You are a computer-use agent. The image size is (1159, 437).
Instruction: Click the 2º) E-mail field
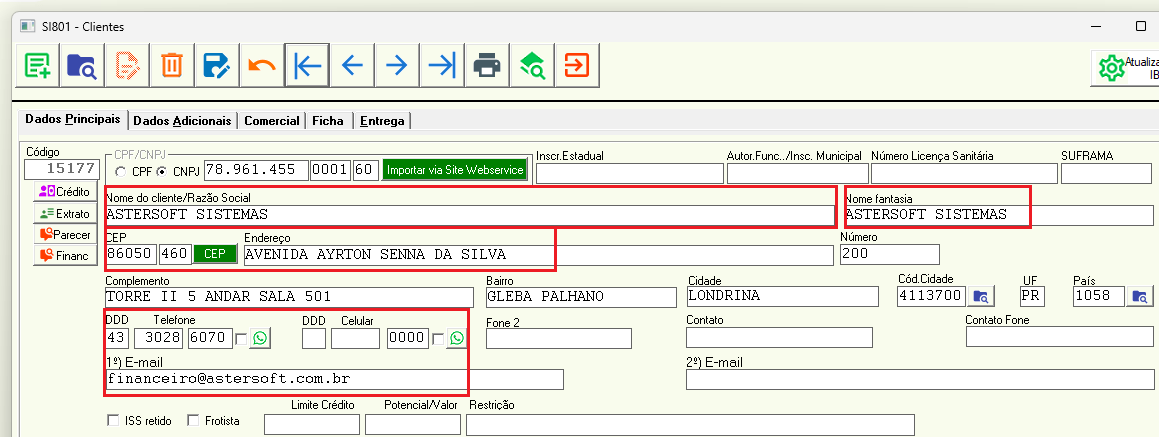pyautogui.click(x=922, y=379)
